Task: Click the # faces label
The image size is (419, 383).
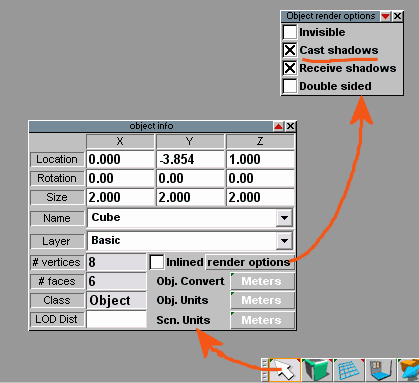Action: point(57,281)
